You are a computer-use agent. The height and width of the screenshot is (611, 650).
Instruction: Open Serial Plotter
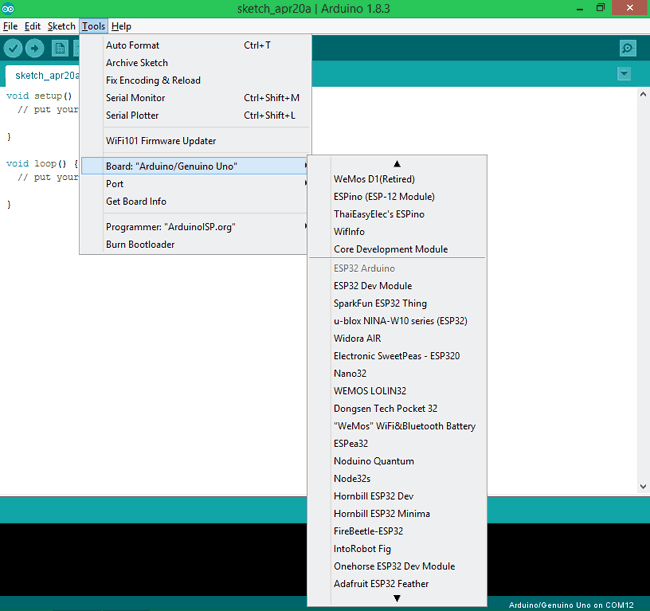coord(195,115)
